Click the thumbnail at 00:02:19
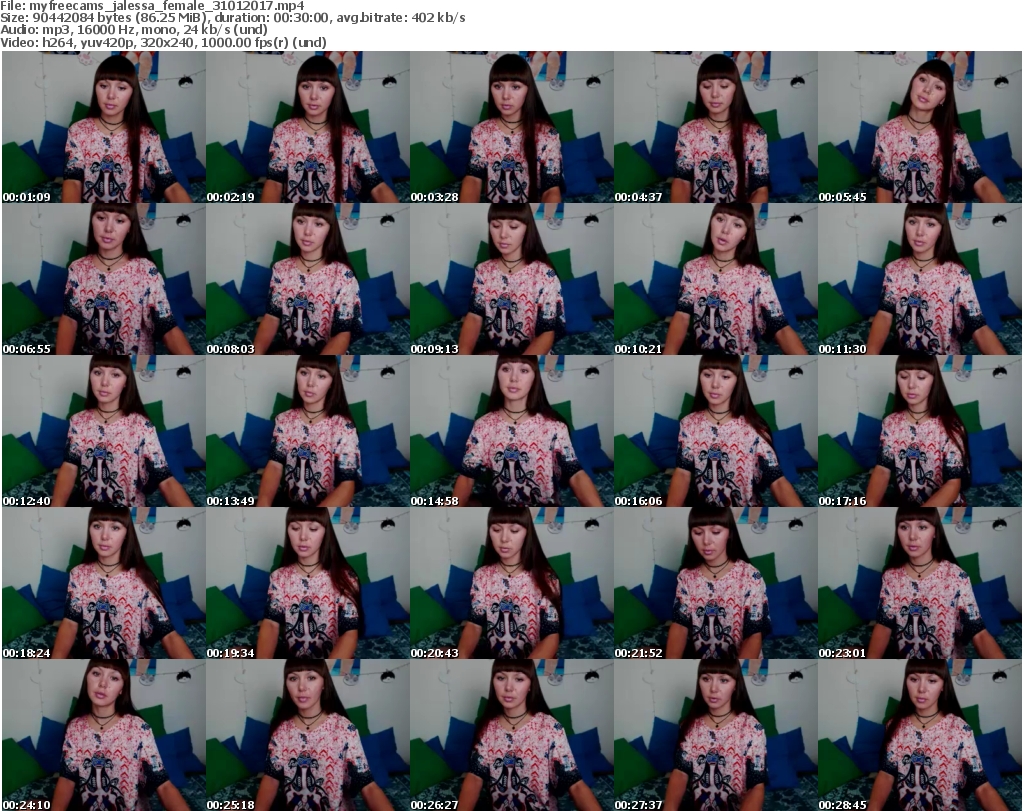Screen dimensions: 1024x811 (308, 127)
